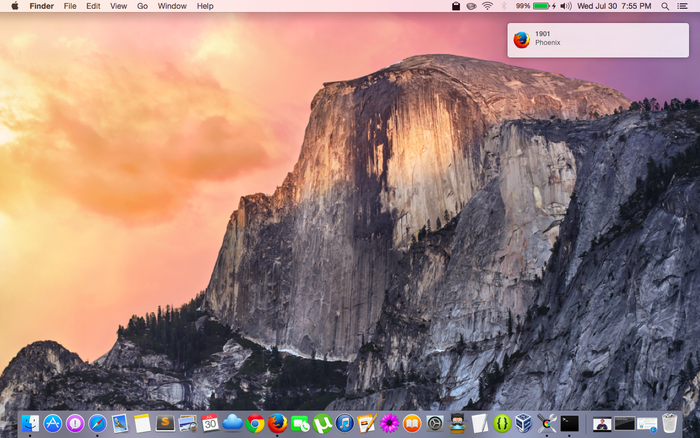Click the Firefox '1901 Phoenix' notification banner
The height and width of the screenshot is (438, 700).
[598, 40]
